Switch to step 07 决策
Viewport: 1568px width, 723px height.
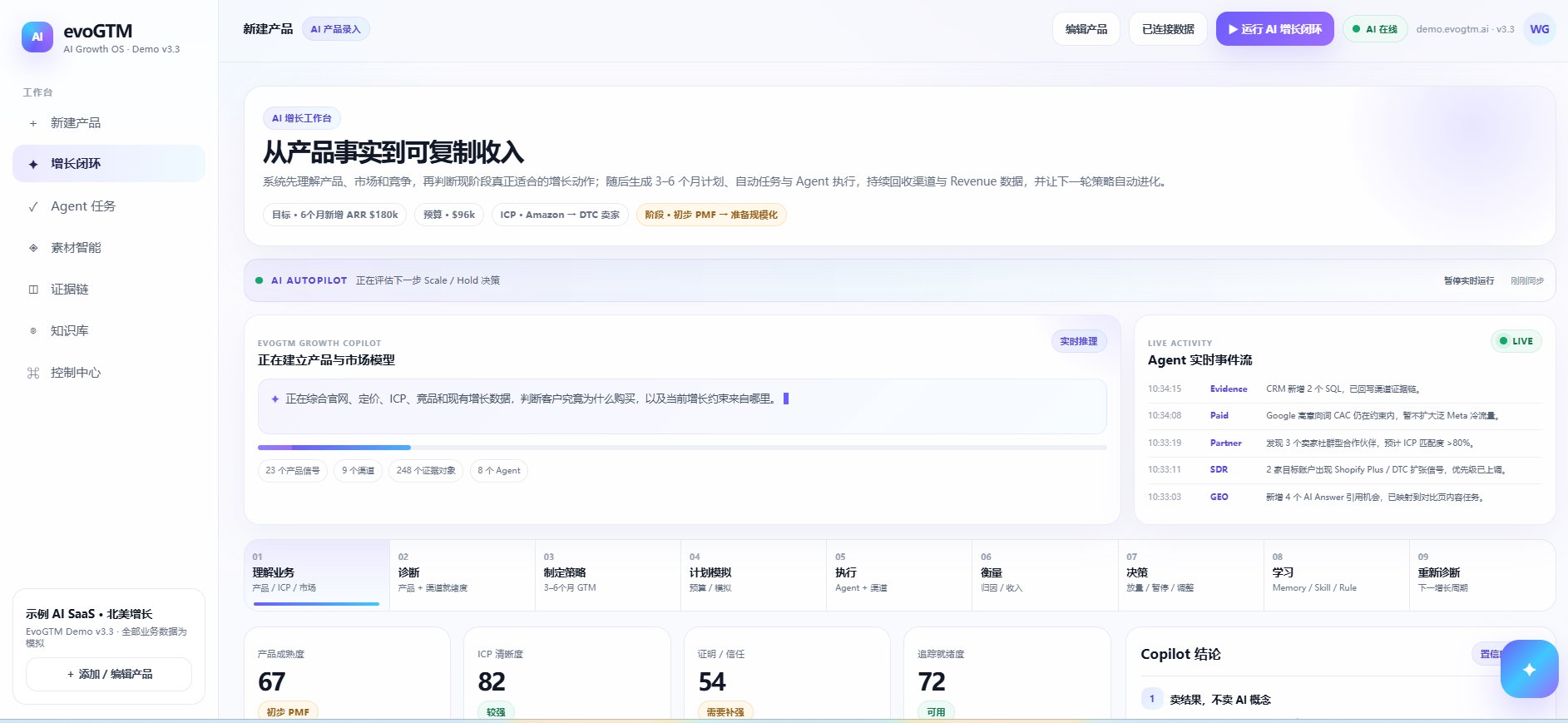click(x=1191, y=575)
